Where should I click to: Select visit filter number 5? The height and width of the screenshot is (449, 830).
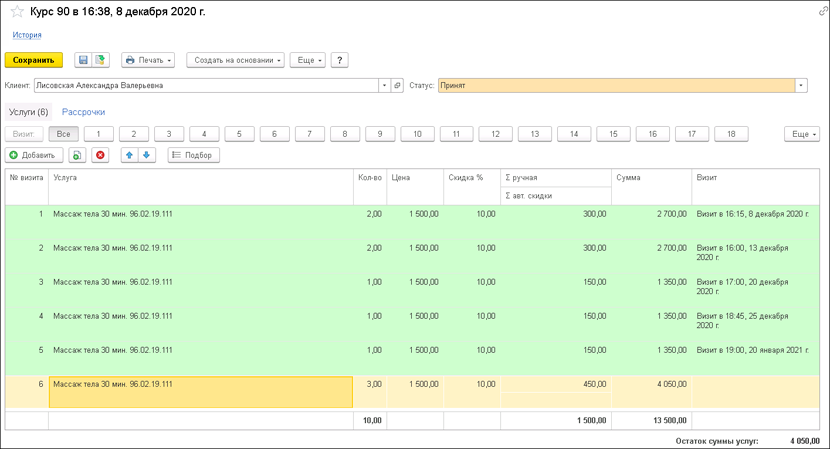239,134
